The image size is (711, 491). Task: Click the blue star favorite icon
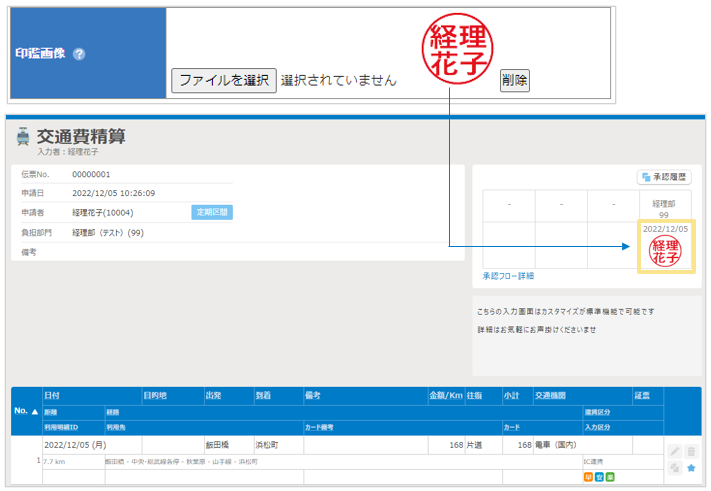[690, 468]
